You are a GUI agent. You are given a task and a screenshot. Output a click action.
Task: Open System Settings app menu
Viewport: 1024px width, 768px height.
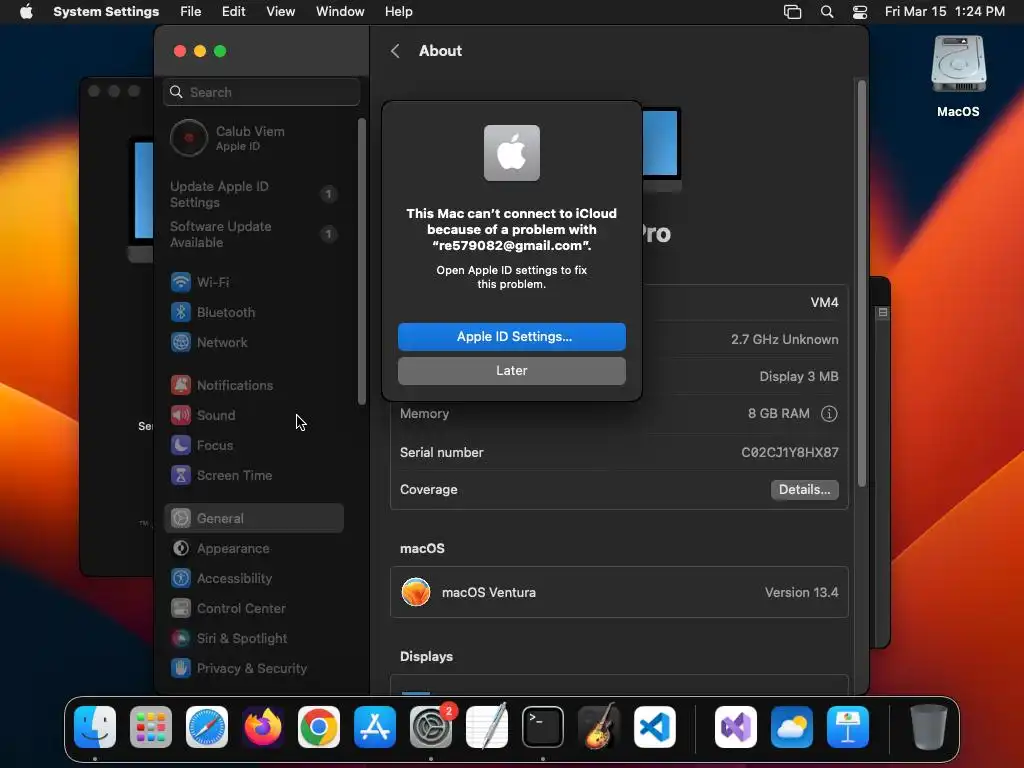tap(106, 12)
